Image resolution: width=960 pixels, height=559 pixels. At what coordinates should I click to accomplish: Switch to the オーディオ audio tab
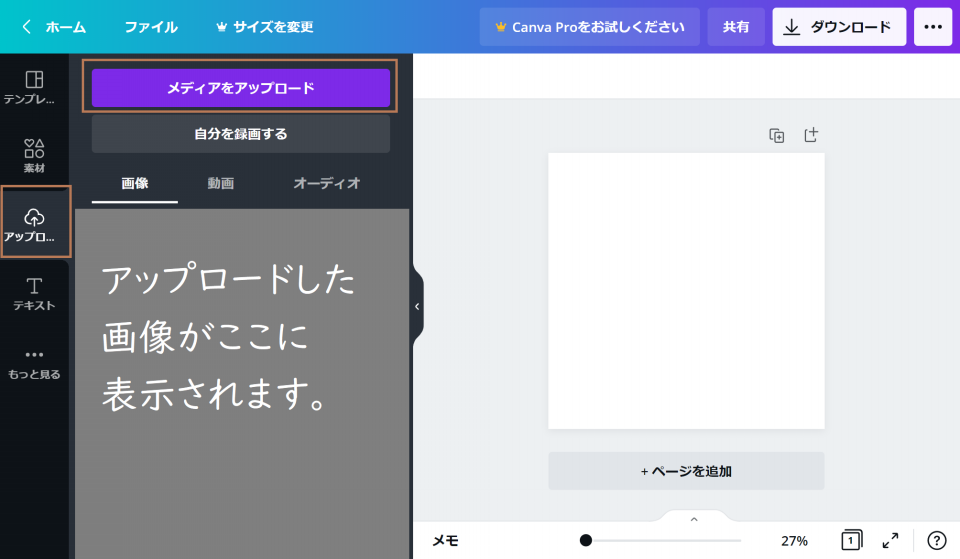326,184
